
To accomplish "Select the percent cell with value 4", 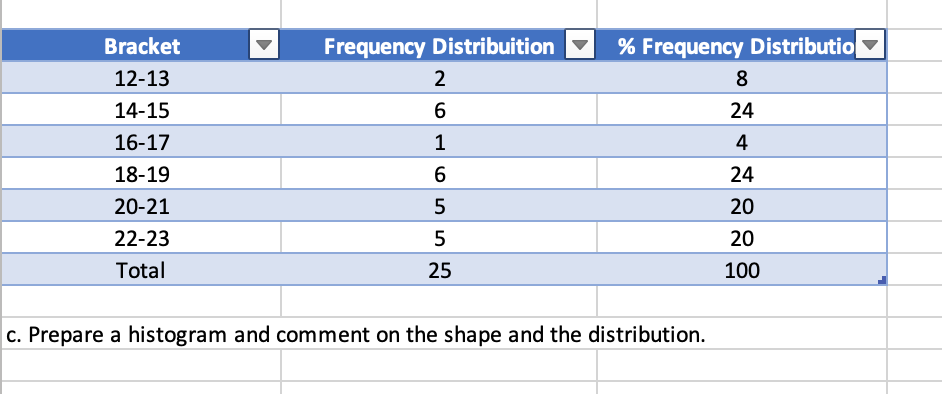I will [742, 142].
